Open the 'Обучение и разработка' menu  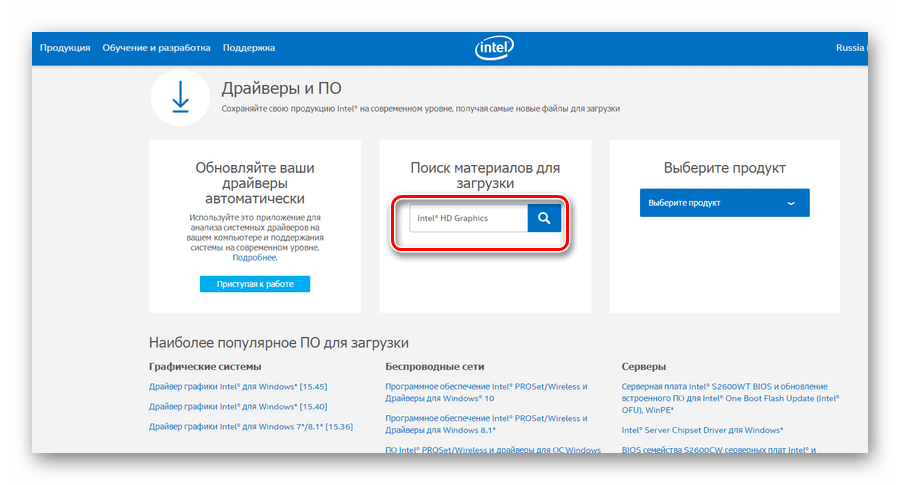click(x=156, y=48)
